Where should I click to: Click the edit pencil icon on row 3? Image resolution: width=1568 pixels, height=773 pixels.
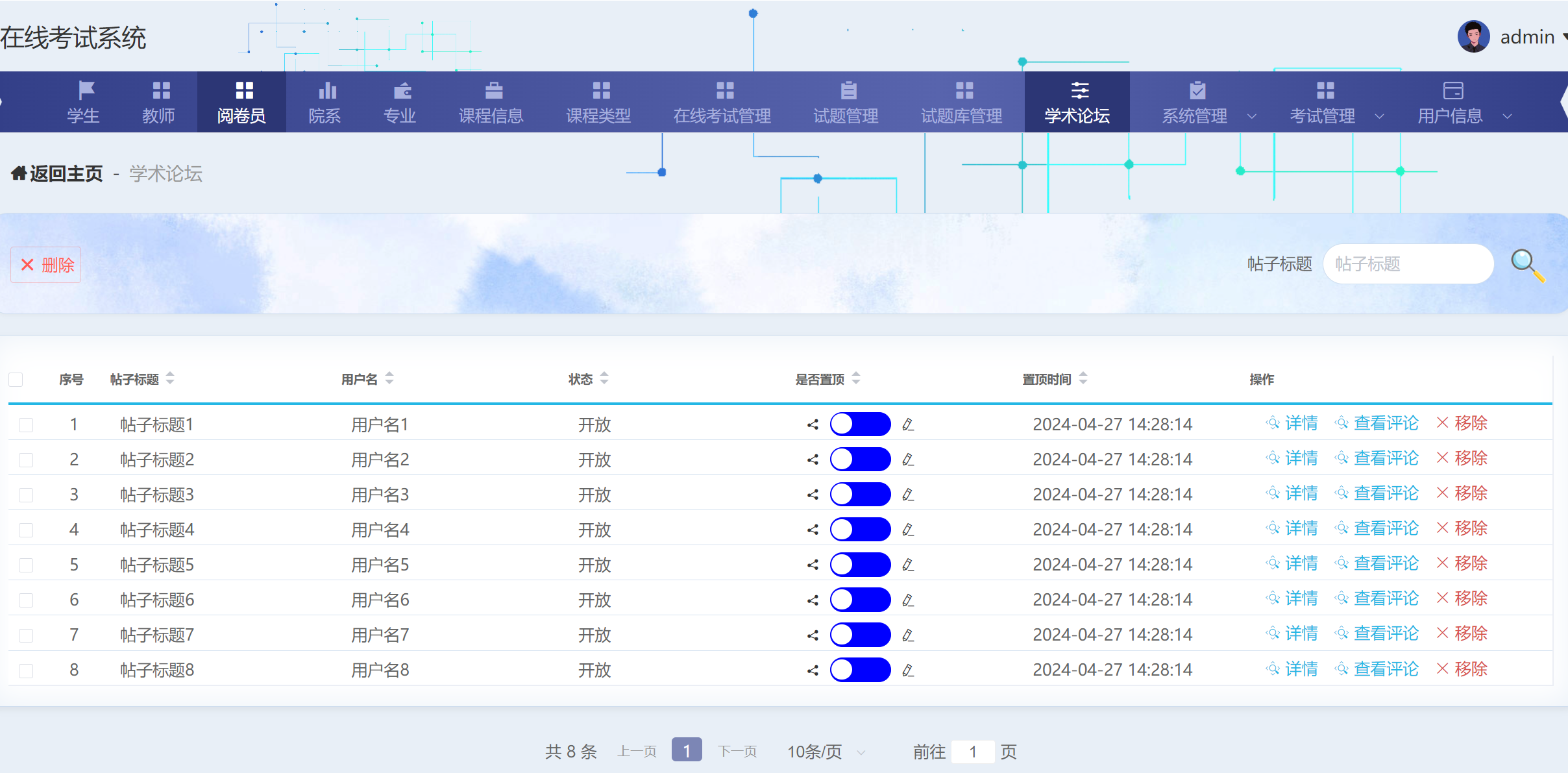pyautogui.click(x=908, y=495)
